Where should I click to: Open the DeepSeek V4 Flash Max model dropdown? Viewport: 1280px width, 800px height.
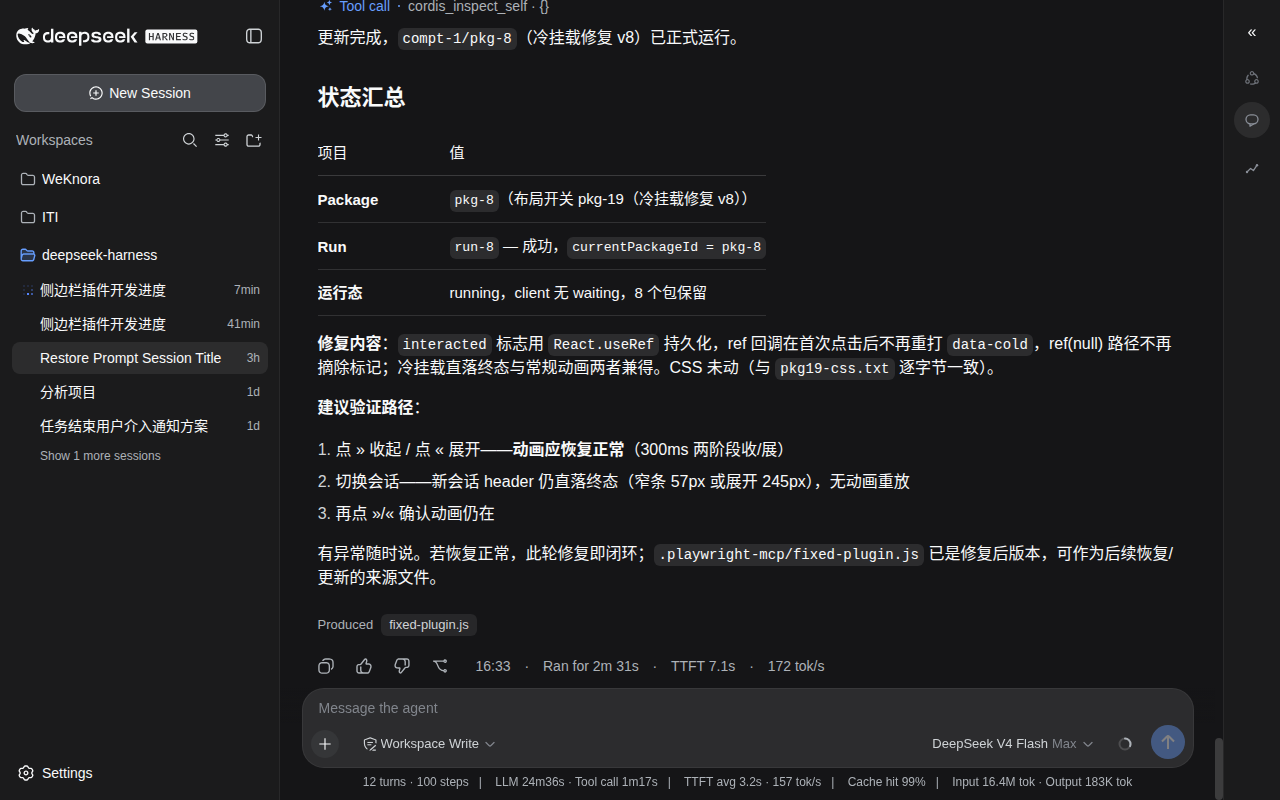(x=1013, y=744)
